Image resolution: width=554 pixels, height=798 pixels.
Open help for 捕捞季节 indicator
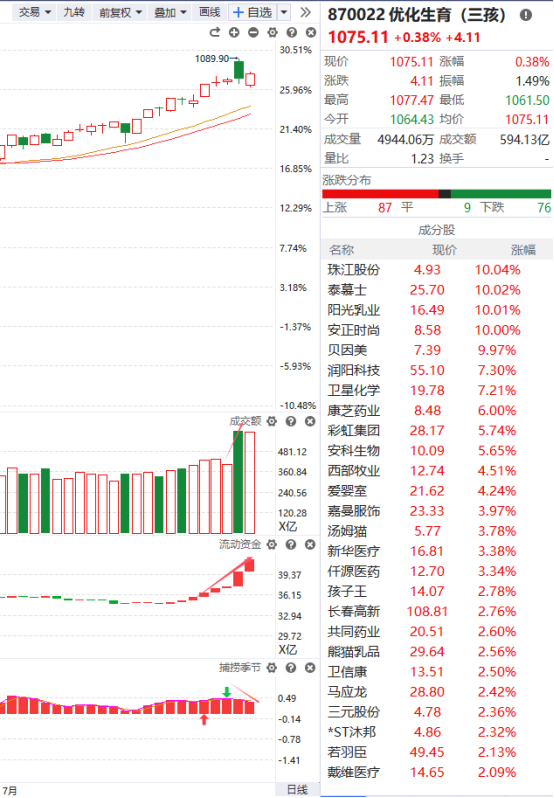[291, 667]
